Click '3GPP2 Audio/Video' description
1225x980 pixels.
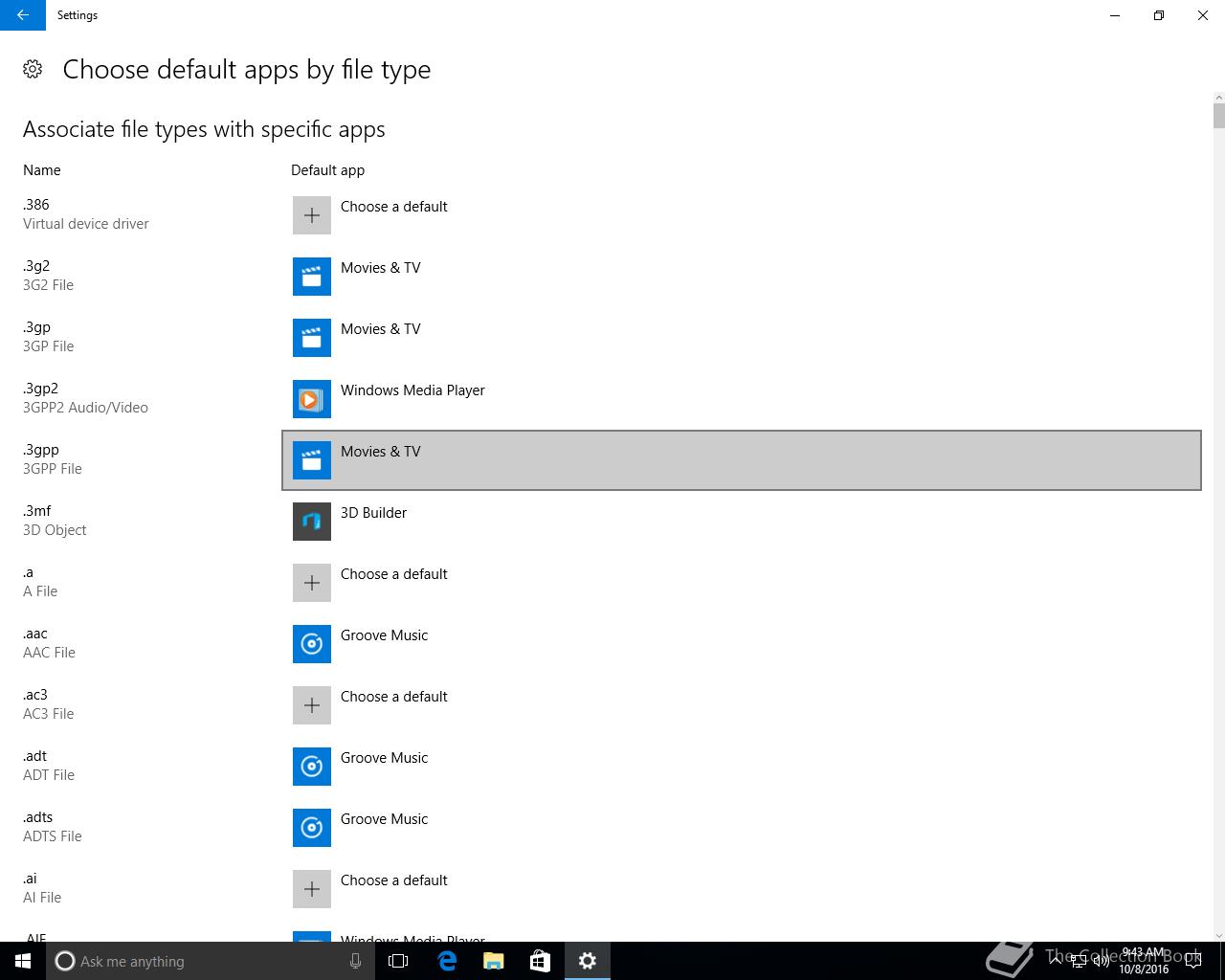coord(85,408)
